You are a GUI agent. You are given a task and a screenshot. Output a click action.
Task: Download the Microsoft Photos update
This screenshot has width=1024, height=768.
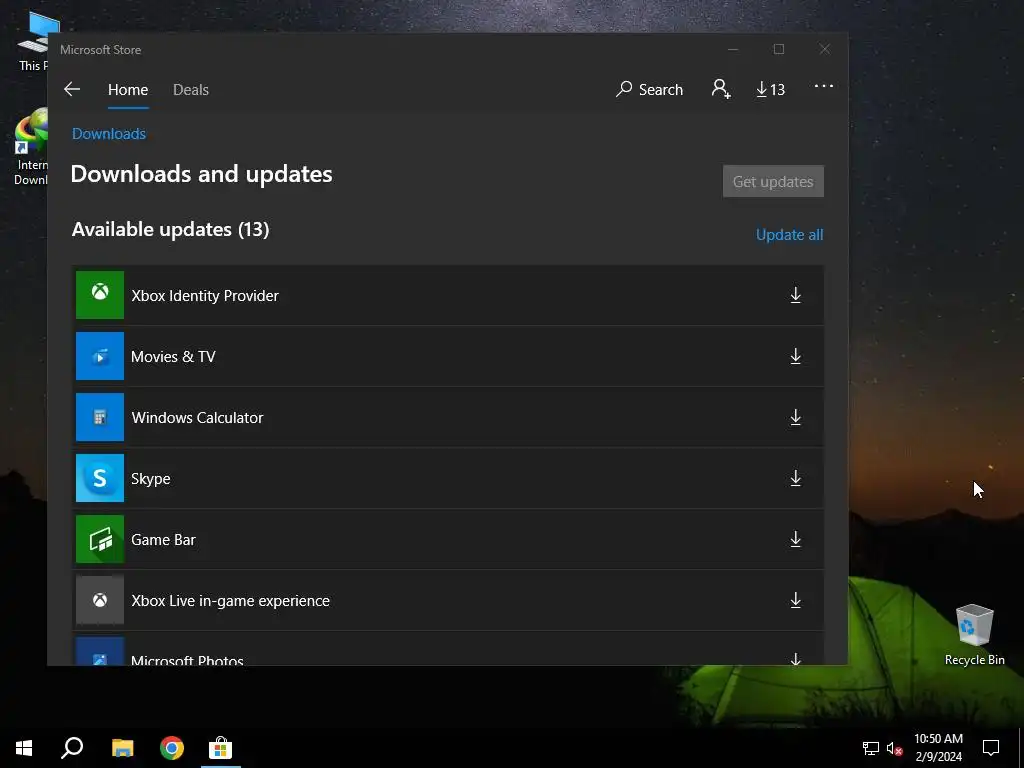pyautogui.click(x=795, y=658)
